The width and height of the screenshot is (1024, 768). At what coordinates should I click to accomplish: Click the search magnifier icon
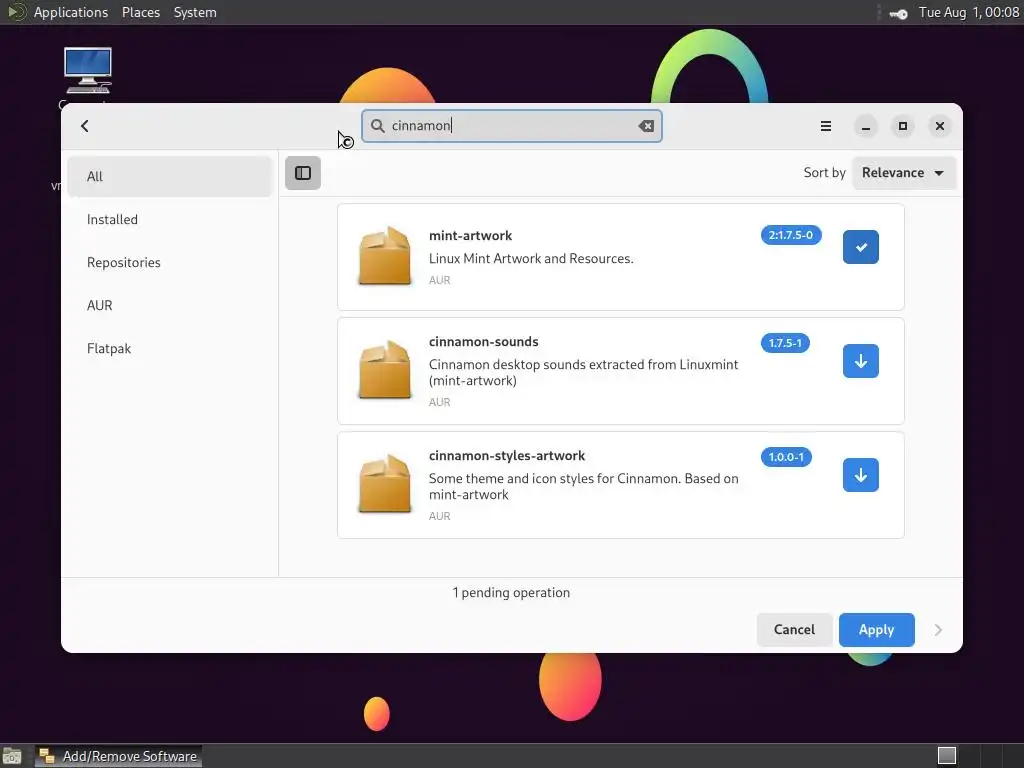377,125
